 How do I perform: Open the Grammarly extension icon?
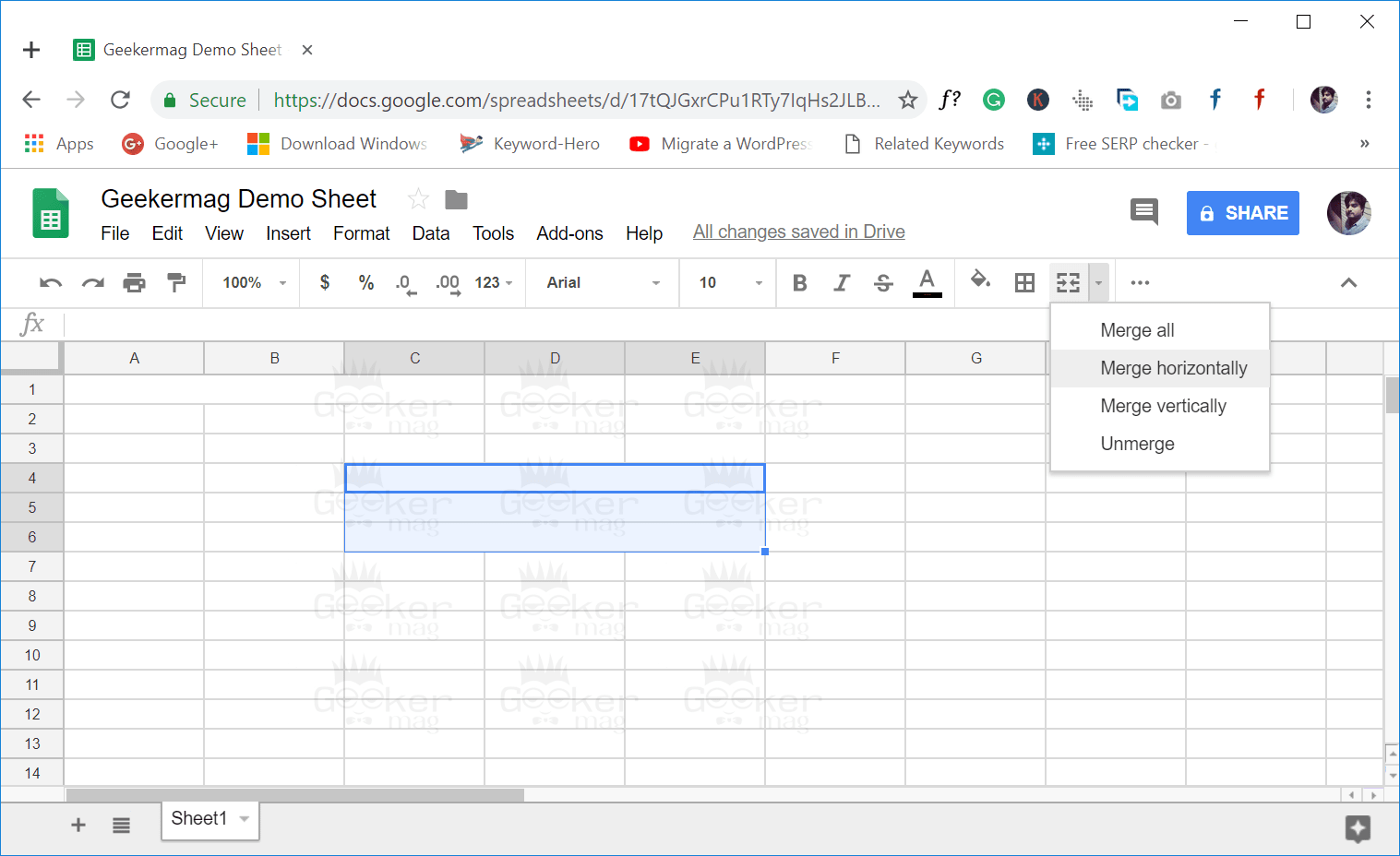coord(993,100)
